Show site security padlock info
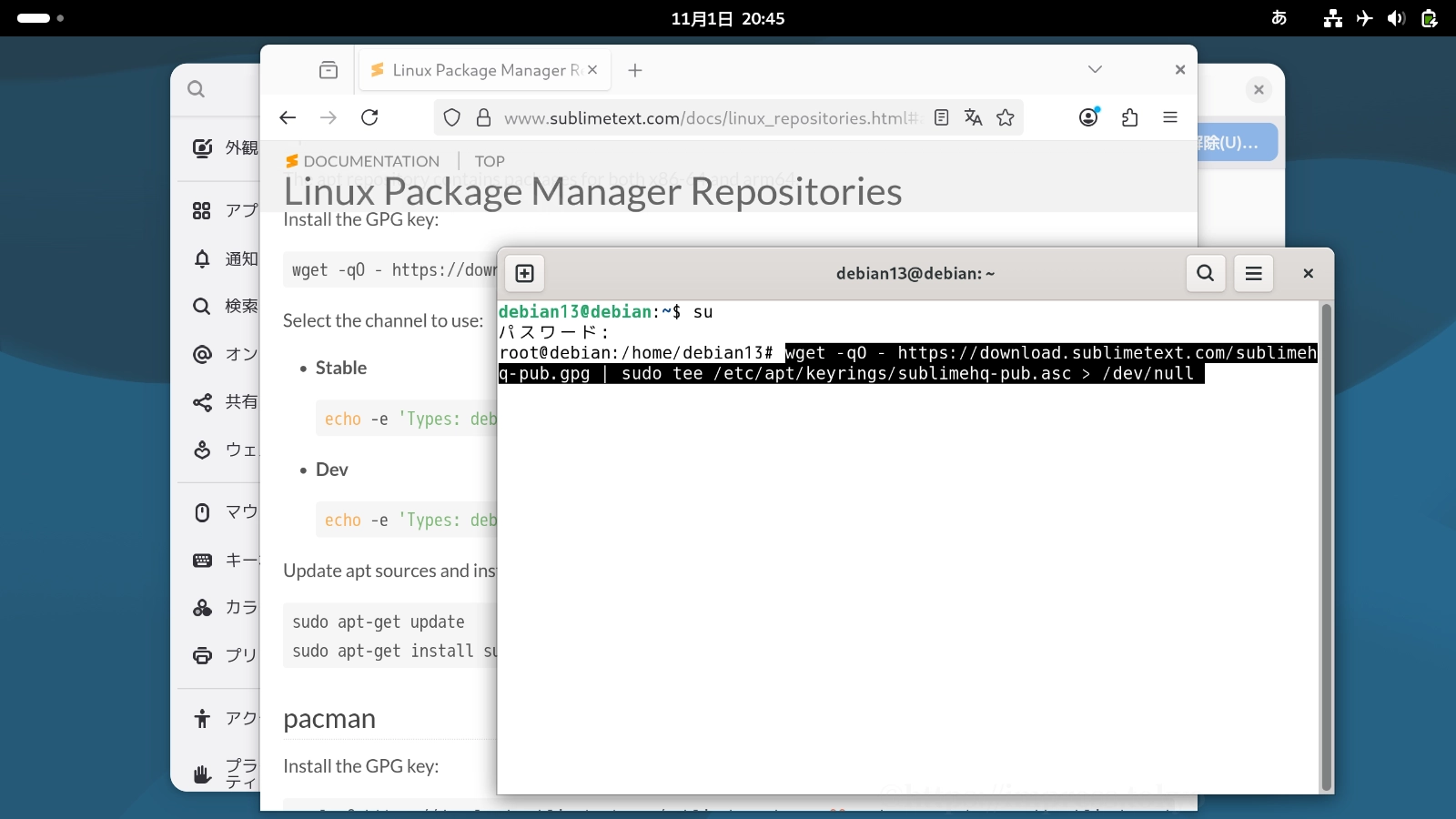The image size is (1456, 819). (484, 117)
